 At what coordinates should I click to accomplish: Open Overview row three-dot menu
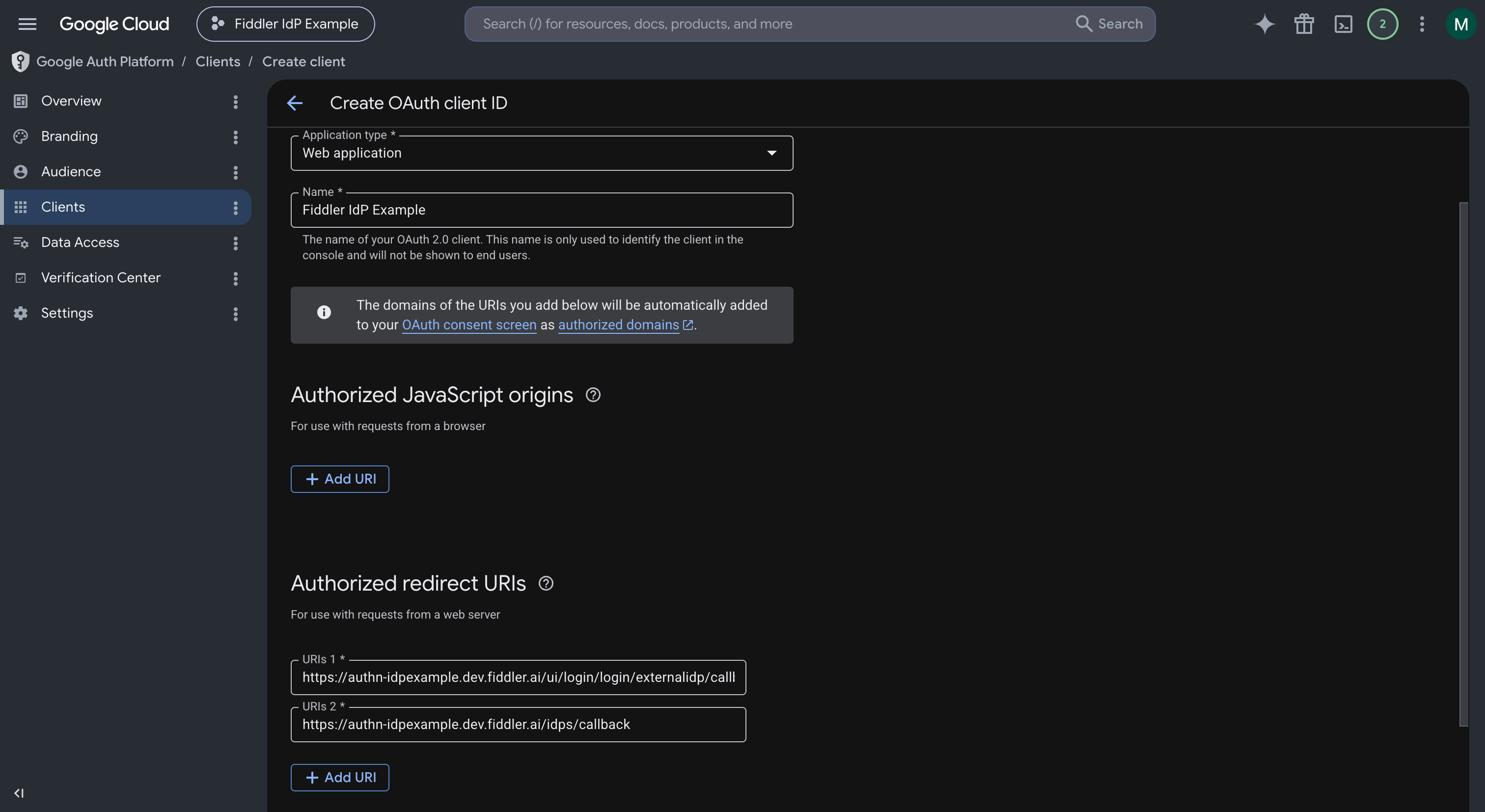coord(235,102)
